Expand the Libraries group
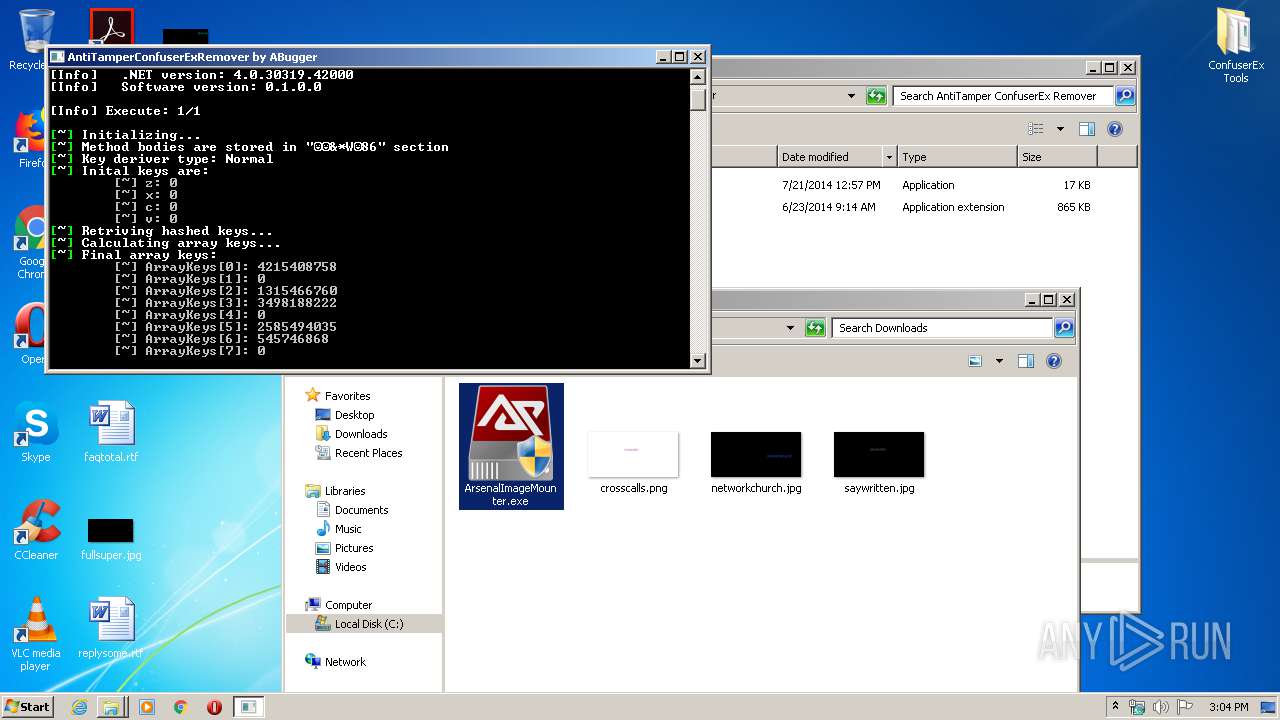Image resolution: width=1280 pixels, height=720 pixels. click(x=335, y=491)
